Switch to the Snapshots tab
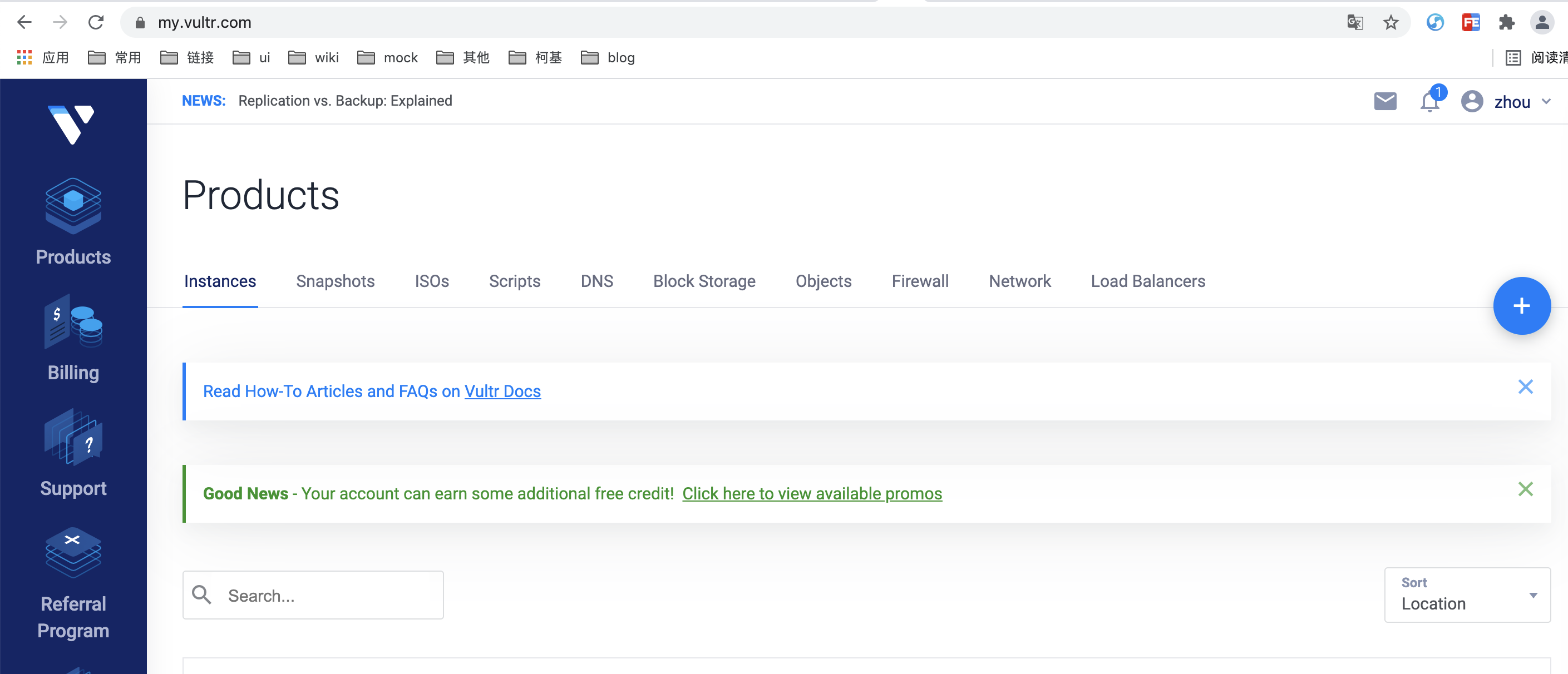Image resolution: width=1568 pixels, height=674 pixels. 335,281
